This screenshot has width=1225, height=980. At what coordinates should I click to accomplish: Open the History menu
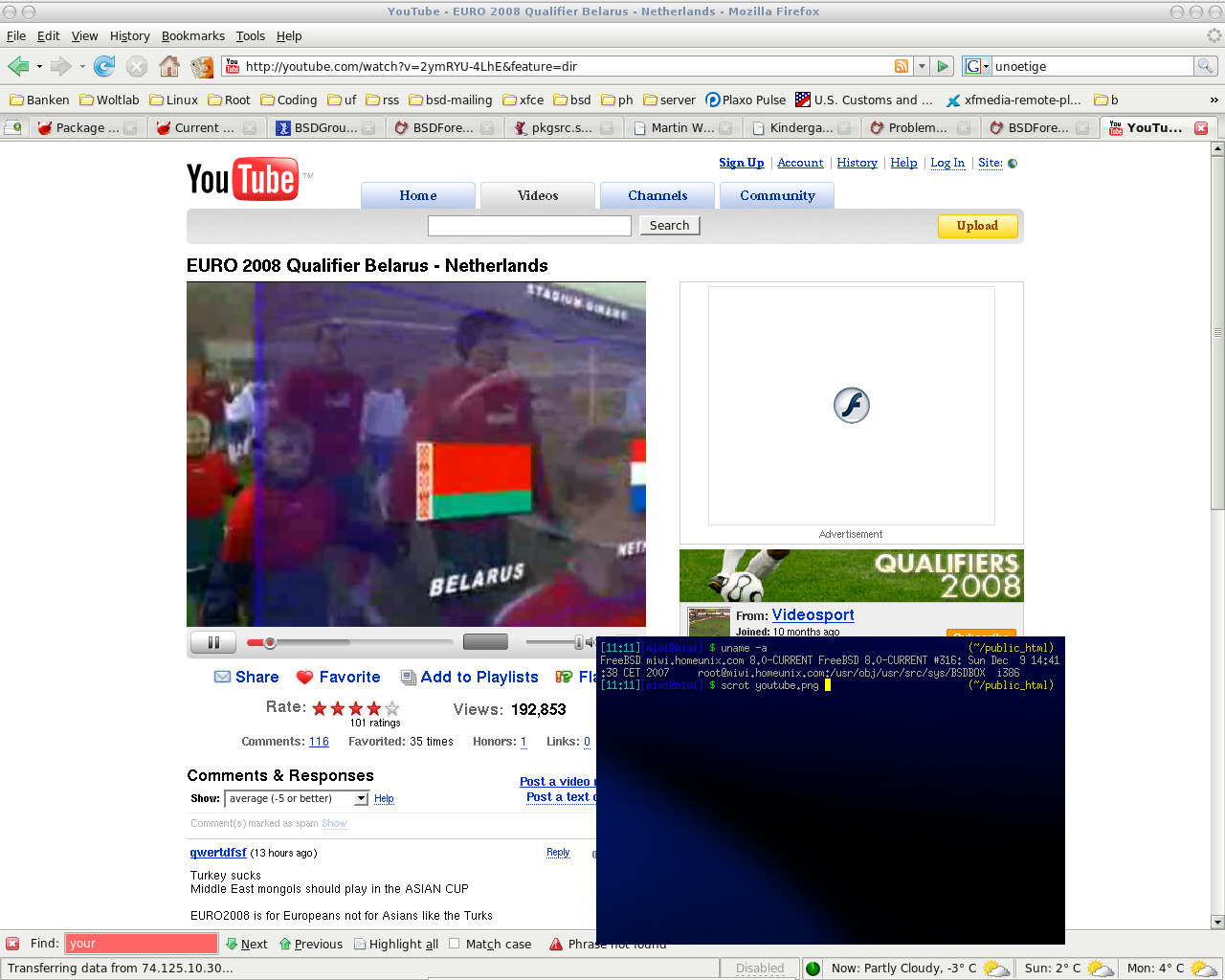click(x=130, y=35)
